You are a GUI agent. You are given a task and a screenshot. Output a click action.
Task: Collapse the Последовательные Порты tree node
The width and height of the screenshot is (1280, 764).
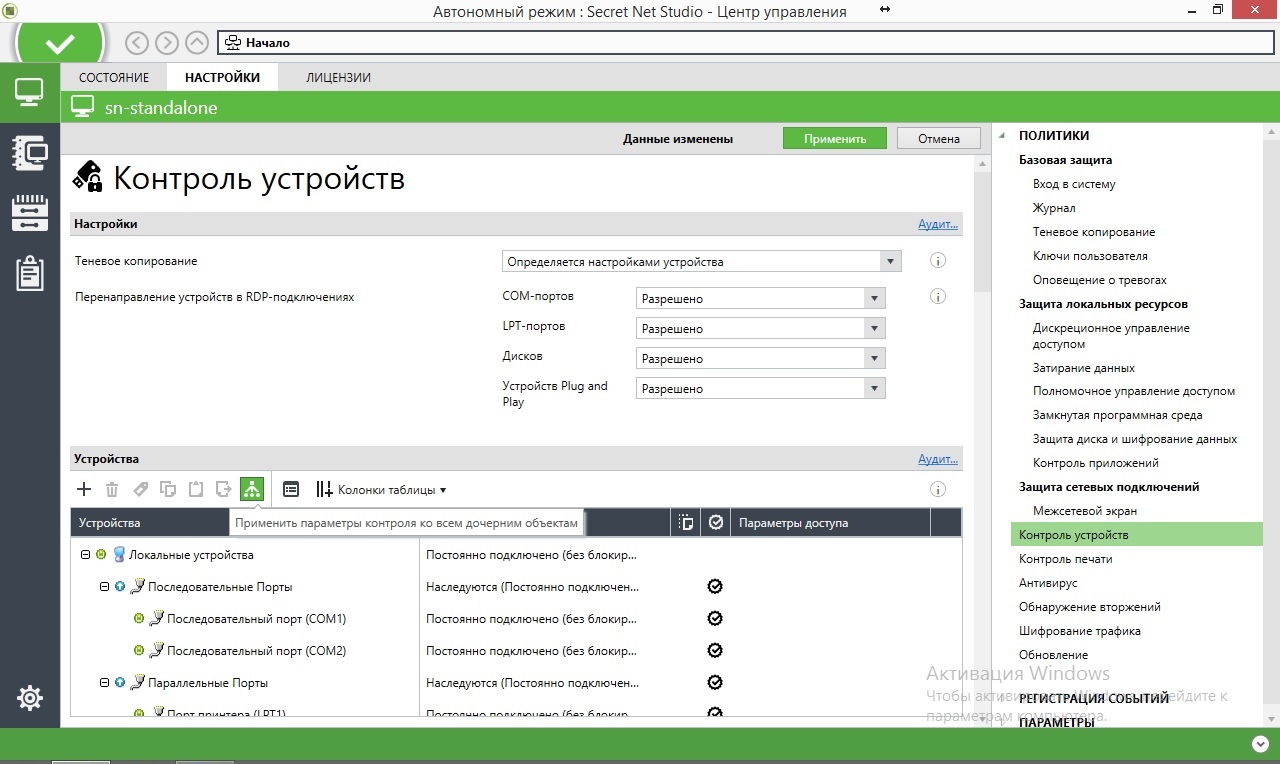tap(105, 587)
